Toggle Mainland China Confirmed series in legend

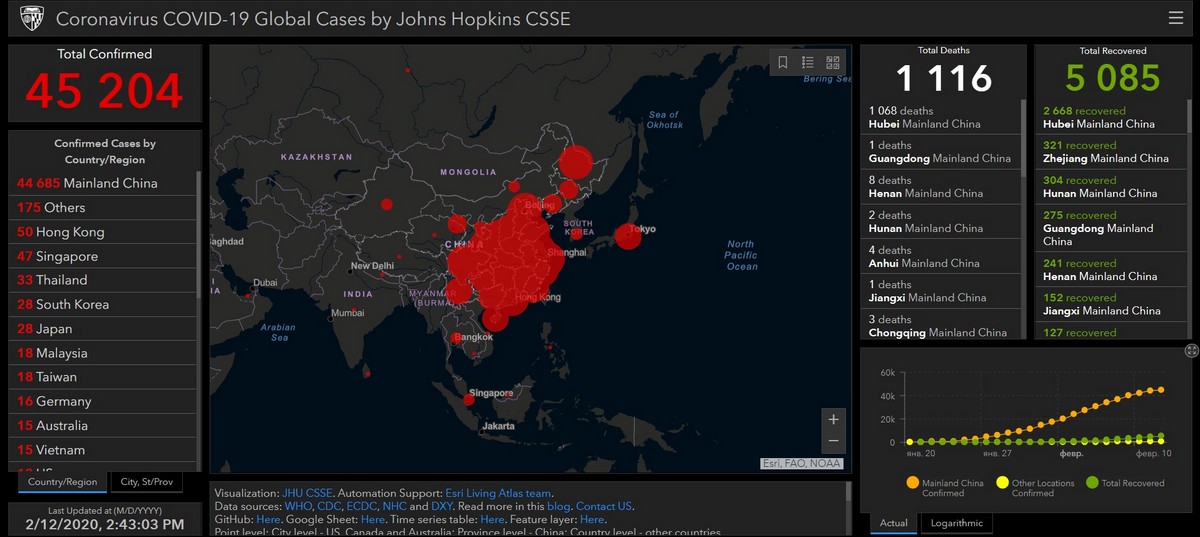(912, 483)
